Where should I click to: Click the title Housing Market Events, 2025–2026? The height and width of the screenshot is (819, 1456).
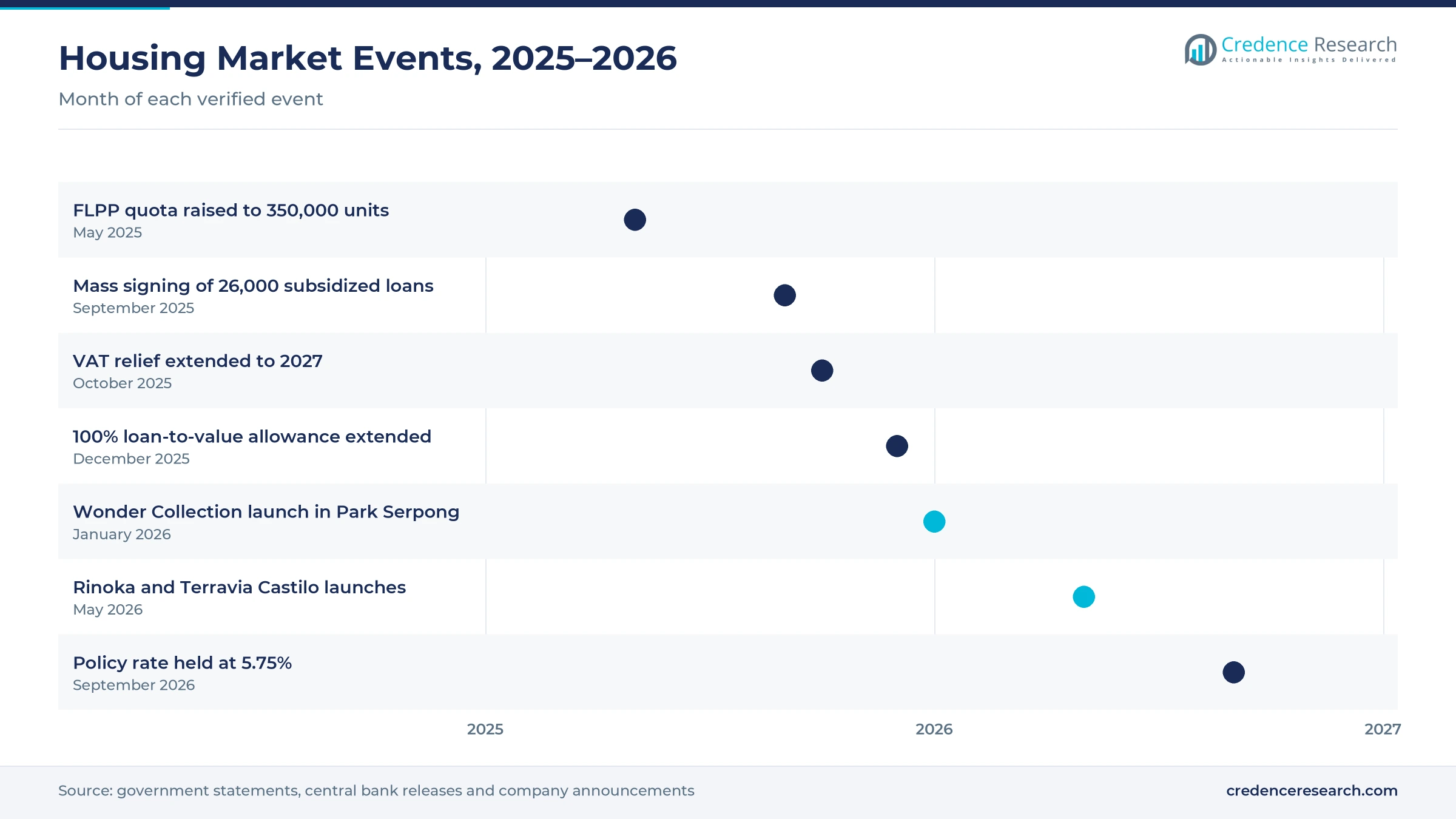click(x=368, y=58)
